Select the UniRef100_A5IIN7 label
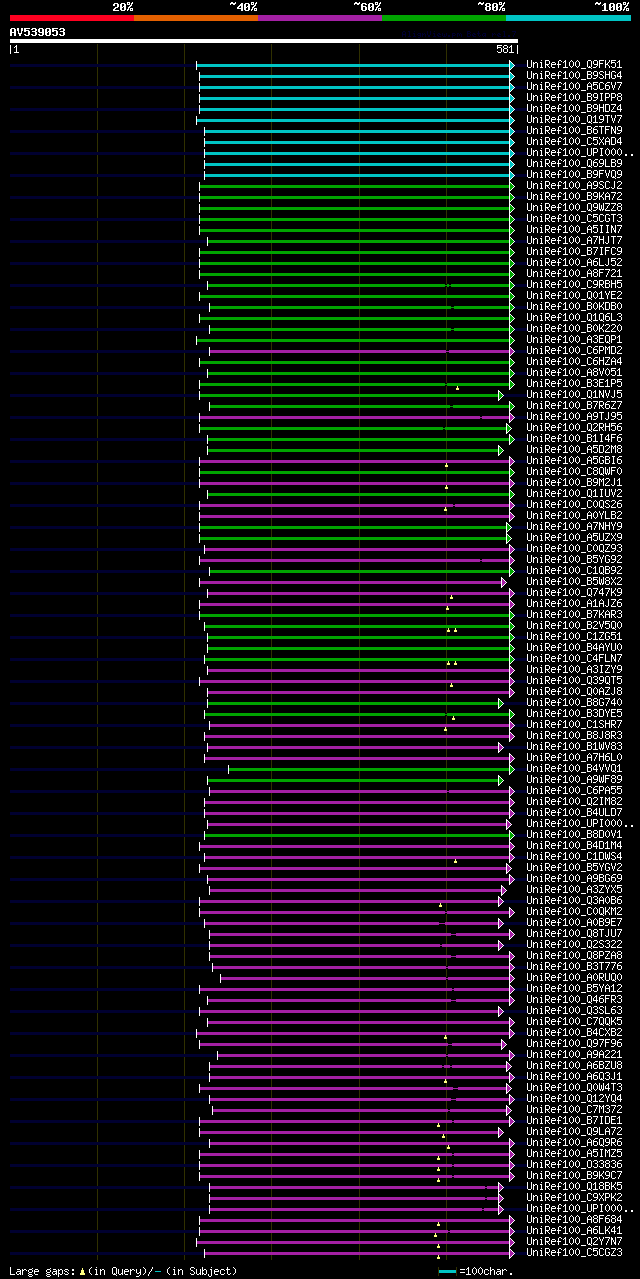The image size is (640, 1279). coord(574,229)
